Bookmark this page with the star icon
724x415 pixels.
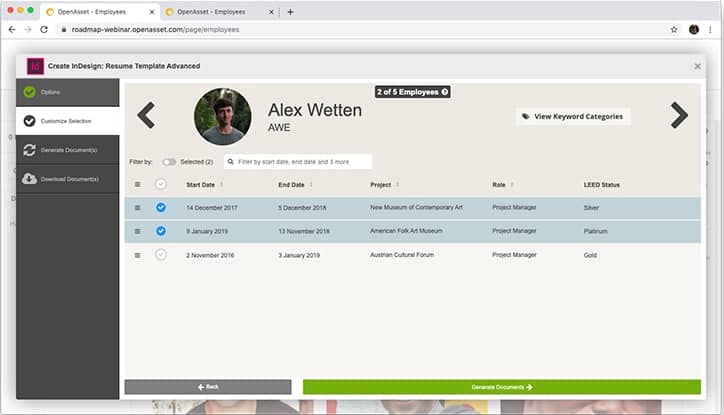pyautogui.click(x=674, y=30)
